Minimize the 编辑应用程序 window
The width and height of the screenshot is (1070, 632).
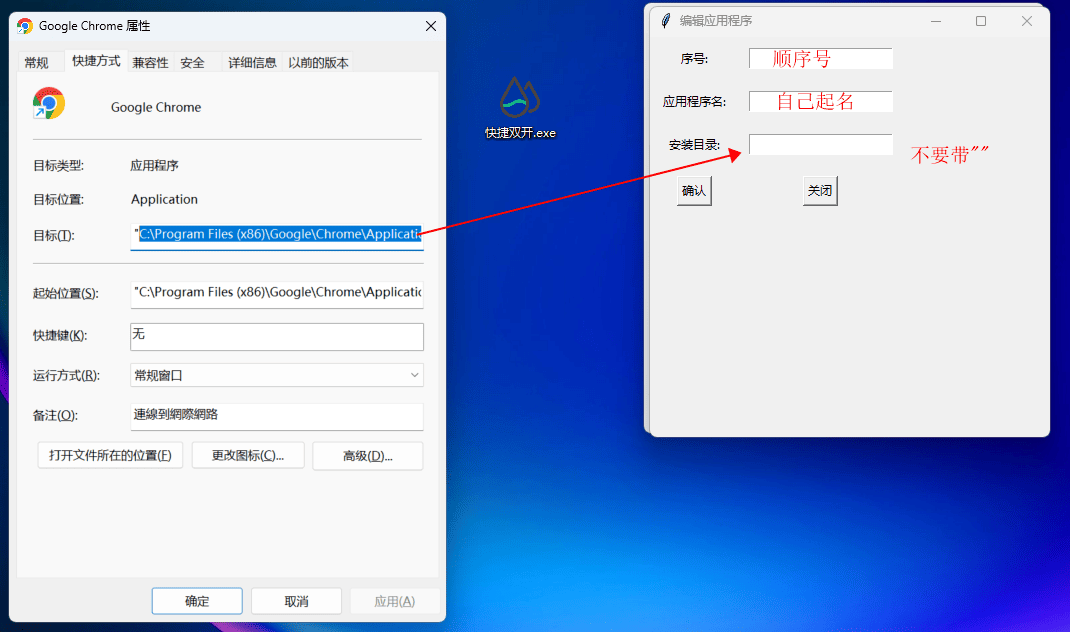pos(936,21)
